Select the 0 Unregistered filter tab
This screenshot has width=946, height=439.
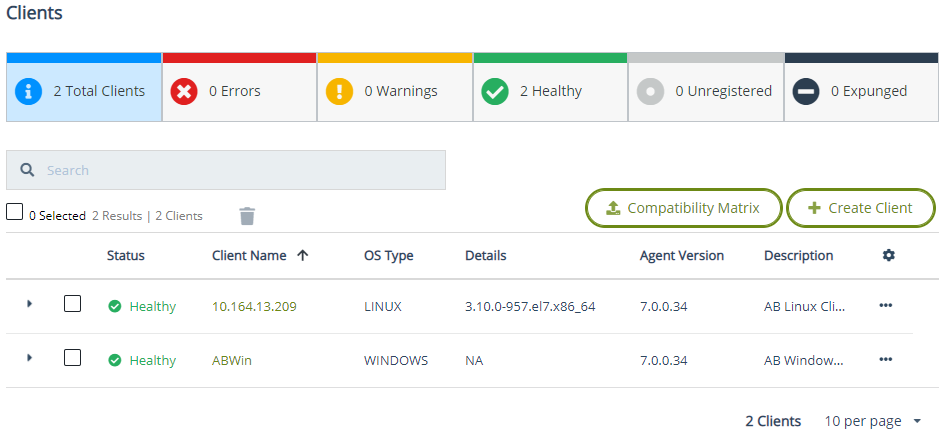tap(706, 91)
